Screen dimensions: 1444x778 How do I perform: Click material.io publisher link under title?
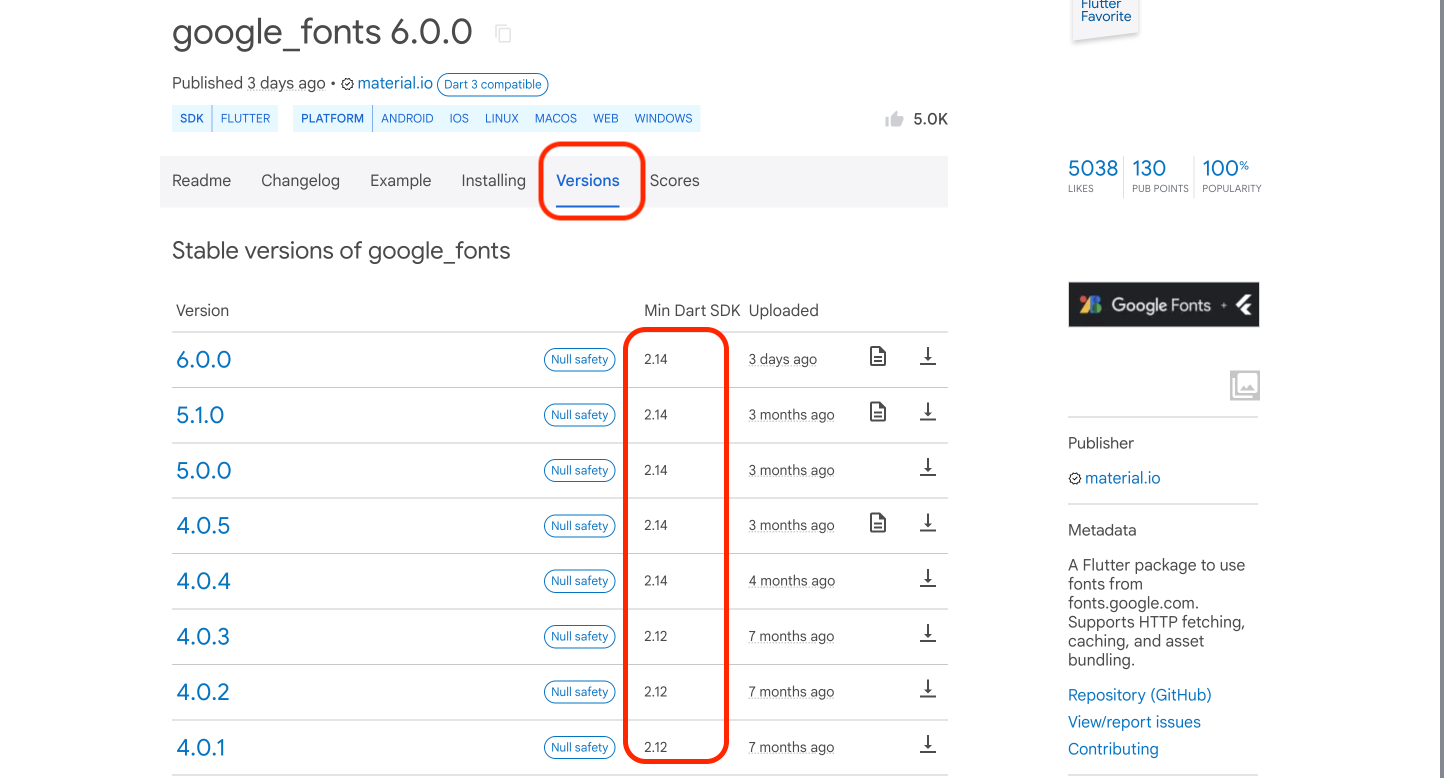pyautogui.click(x=395, y=84)
